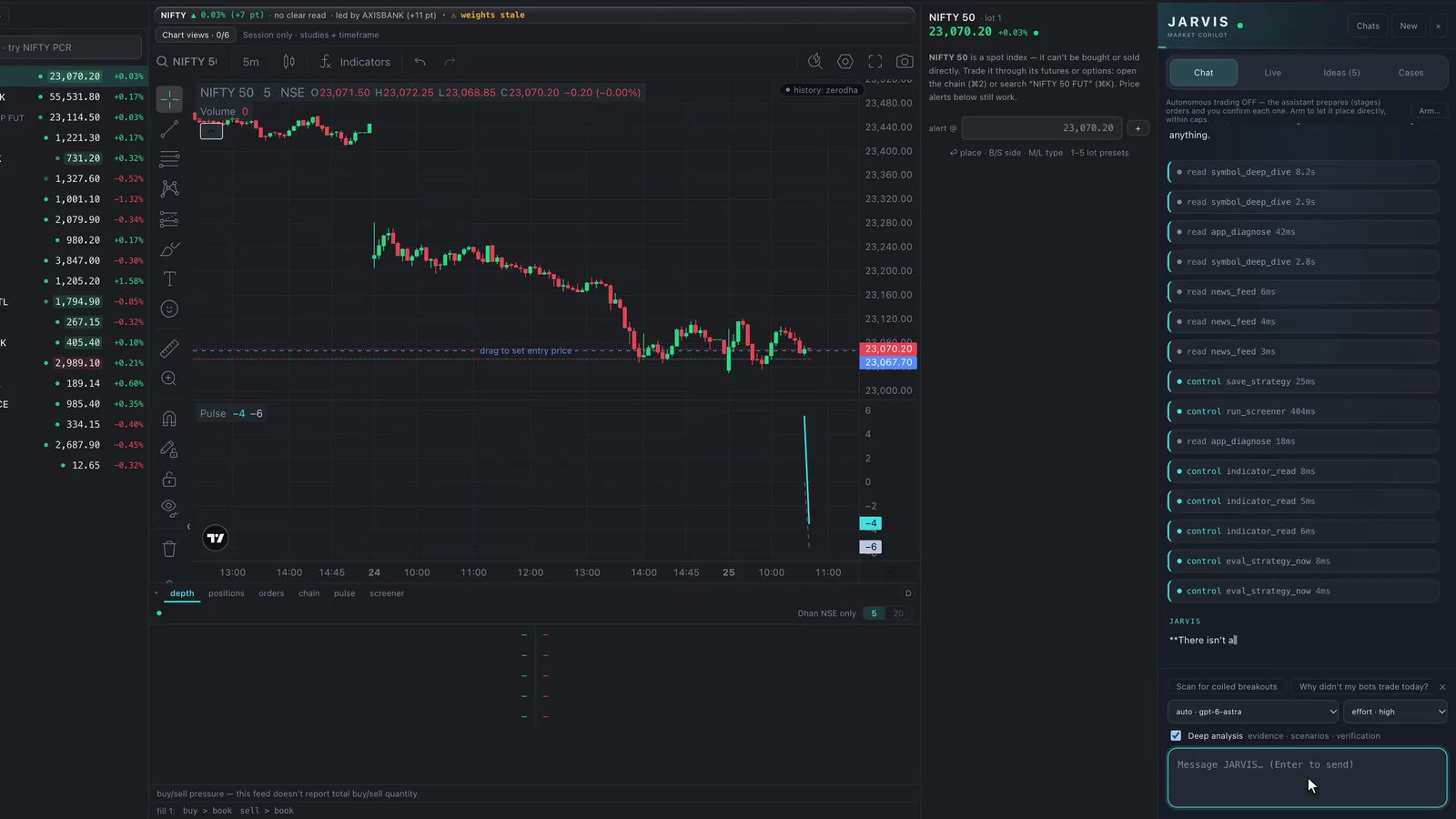Open the quick search lightning icon

tap(815, 62)
